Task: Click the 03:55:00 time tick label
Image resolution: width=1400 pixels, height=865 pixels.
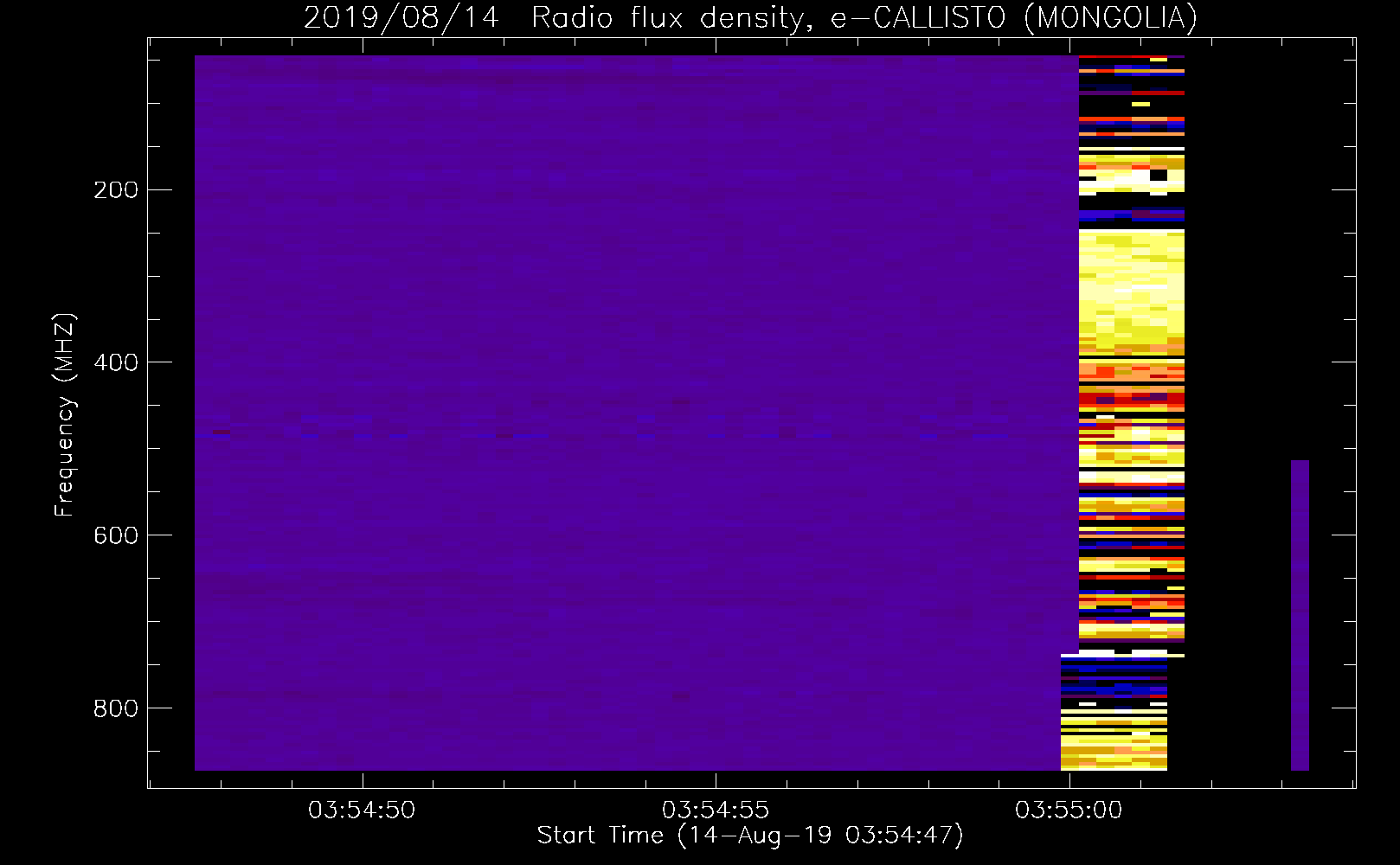Action: [x=1069, y=811]
